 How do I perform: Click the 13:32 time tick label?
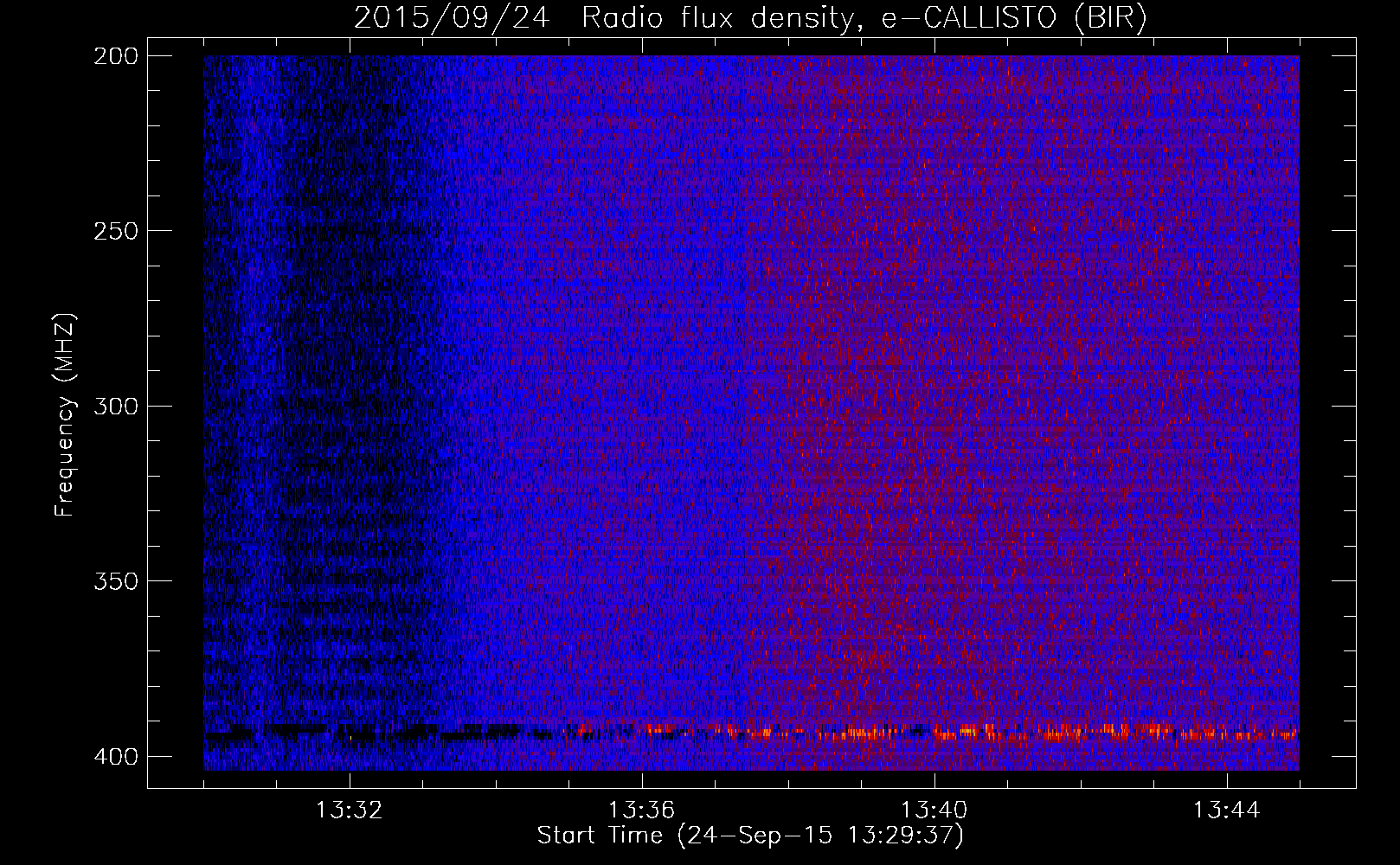coord(349,811)
